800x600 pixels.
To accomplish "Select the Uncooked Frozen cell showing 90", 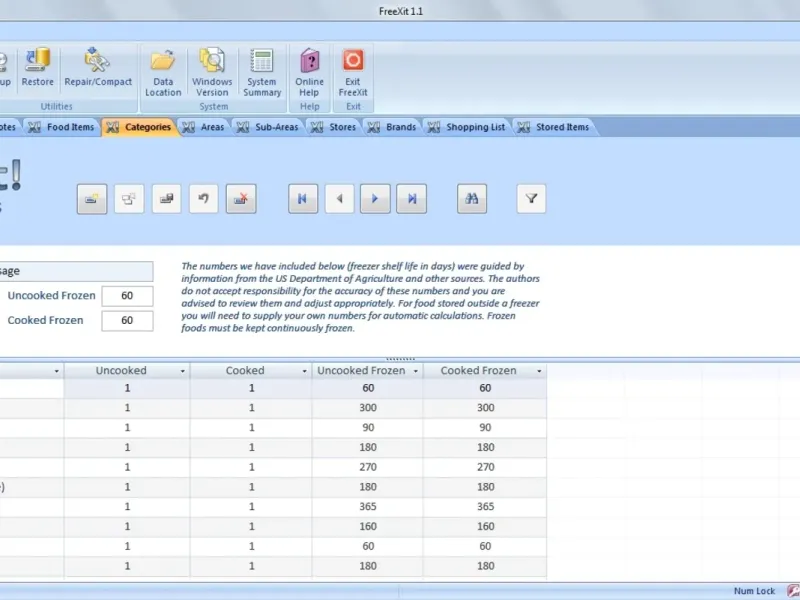I will coord(367,428).
